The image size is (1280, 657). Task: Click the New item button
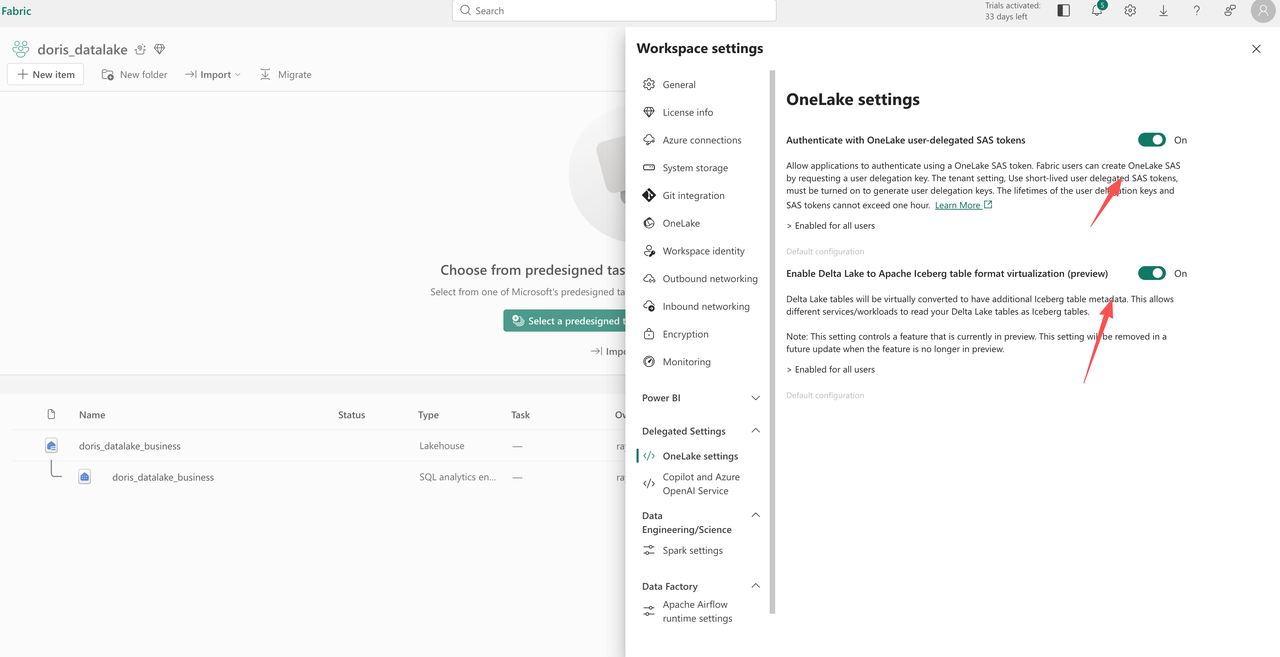pos(45,74)
